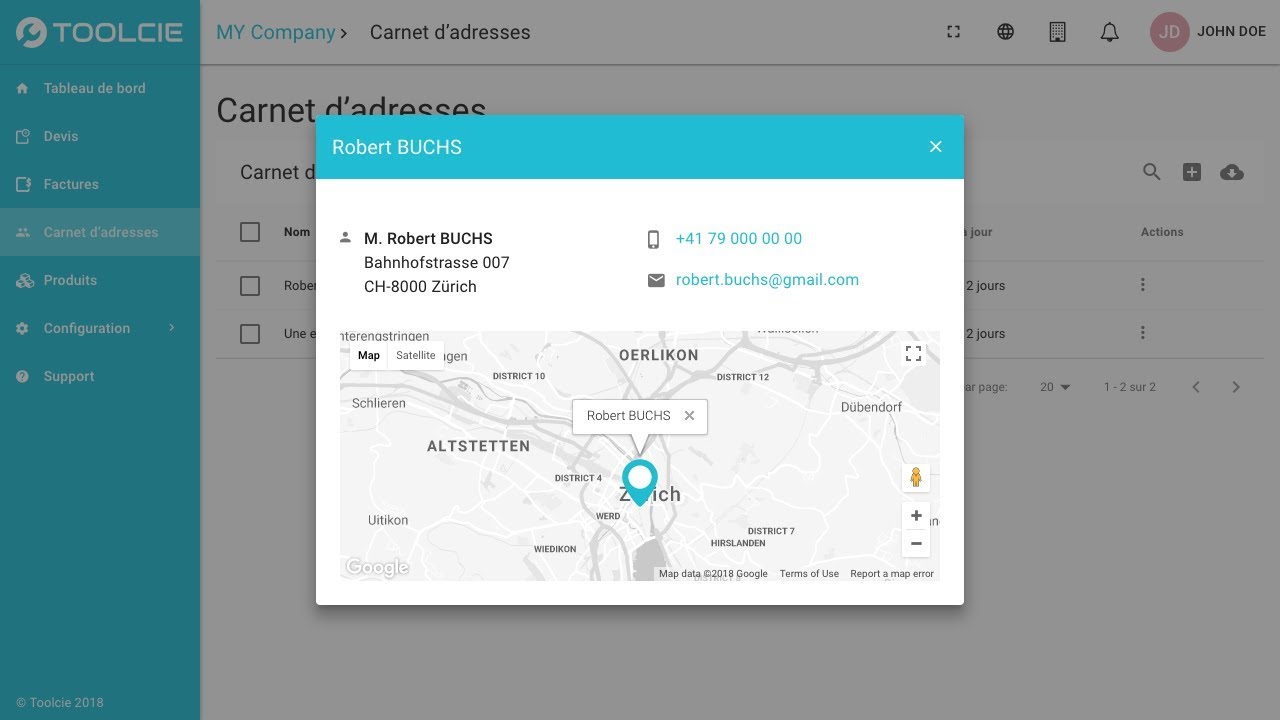The width and height of the screenshot is (1280, 720).
Task: Open Tableau de bord in sidebar
Action: point(100,88)
